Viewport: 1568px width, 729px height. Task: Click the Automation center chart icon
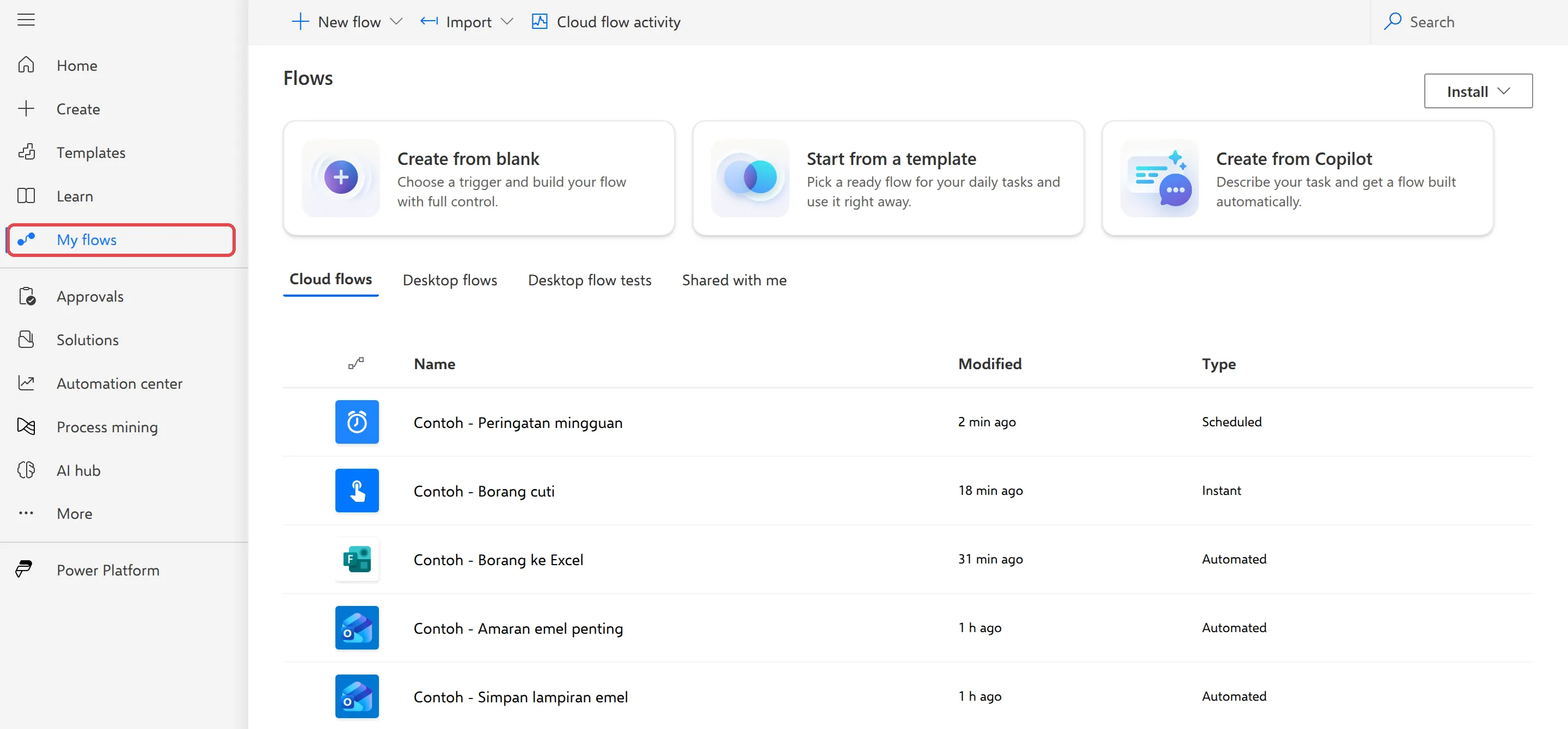click(26, 383)
